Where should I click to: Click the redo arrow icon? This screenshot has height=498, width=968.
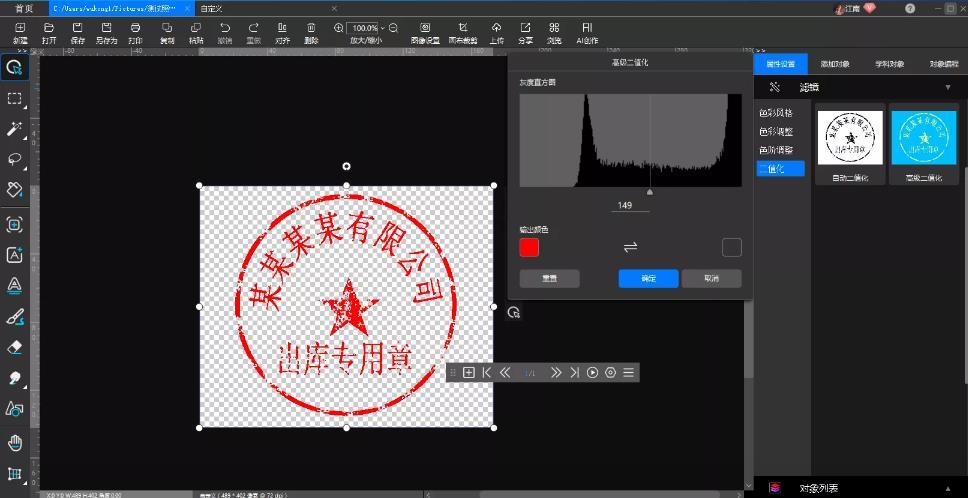(254, 28)
